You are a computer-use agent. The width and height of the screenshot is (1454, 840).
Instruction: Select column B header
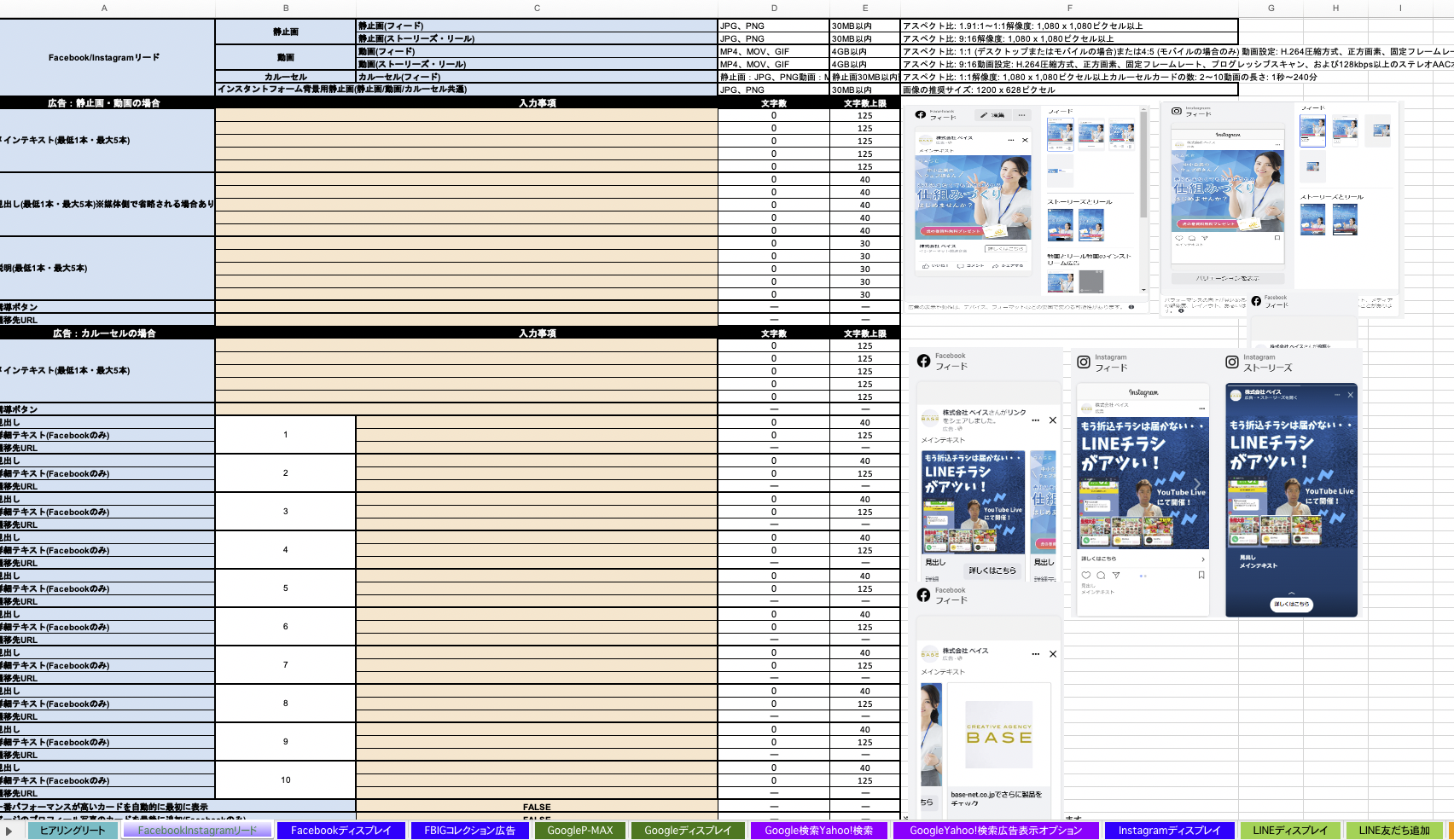point(286,9)
